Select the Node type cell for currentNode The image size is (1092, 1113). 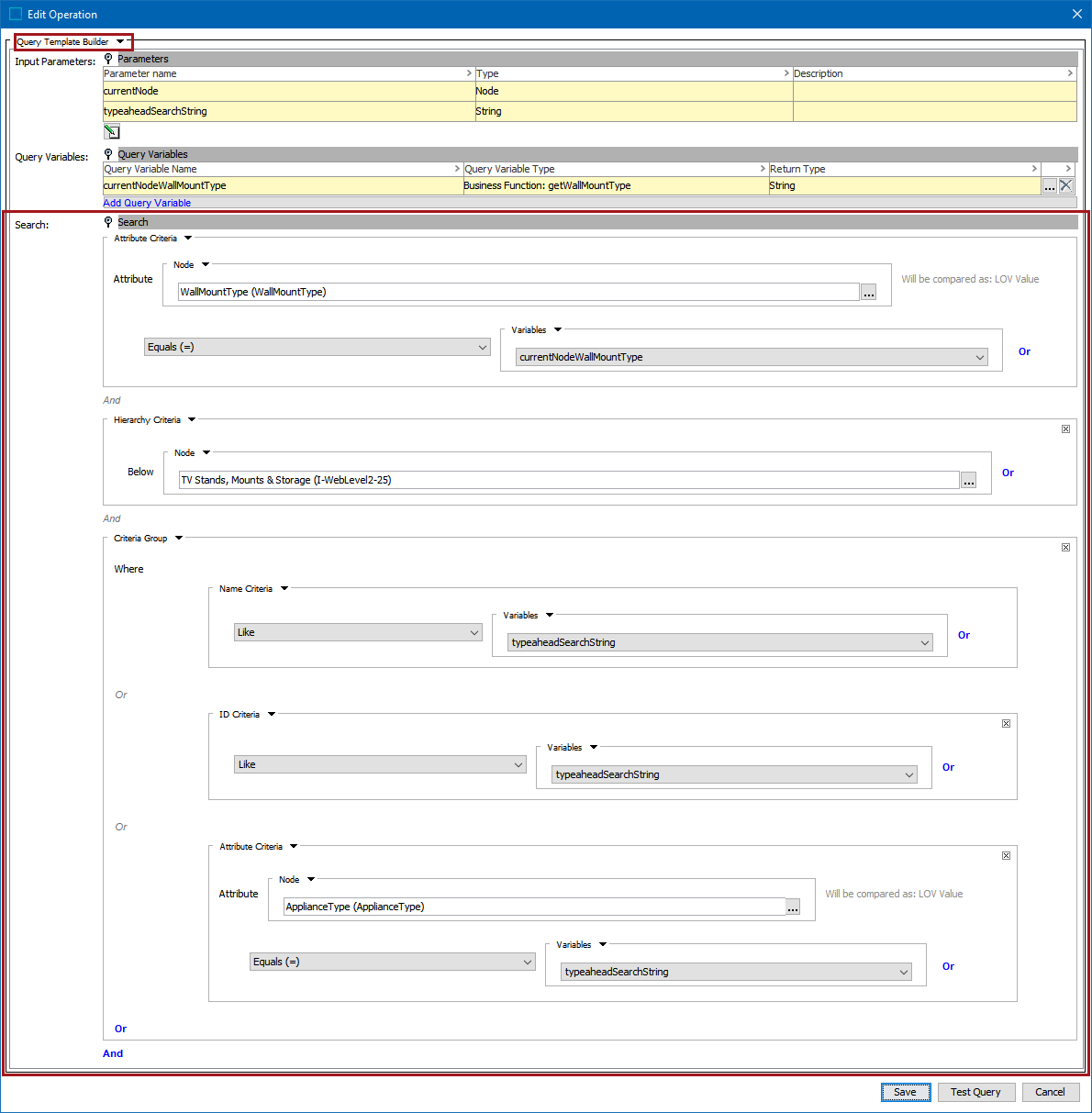(633, 91)
